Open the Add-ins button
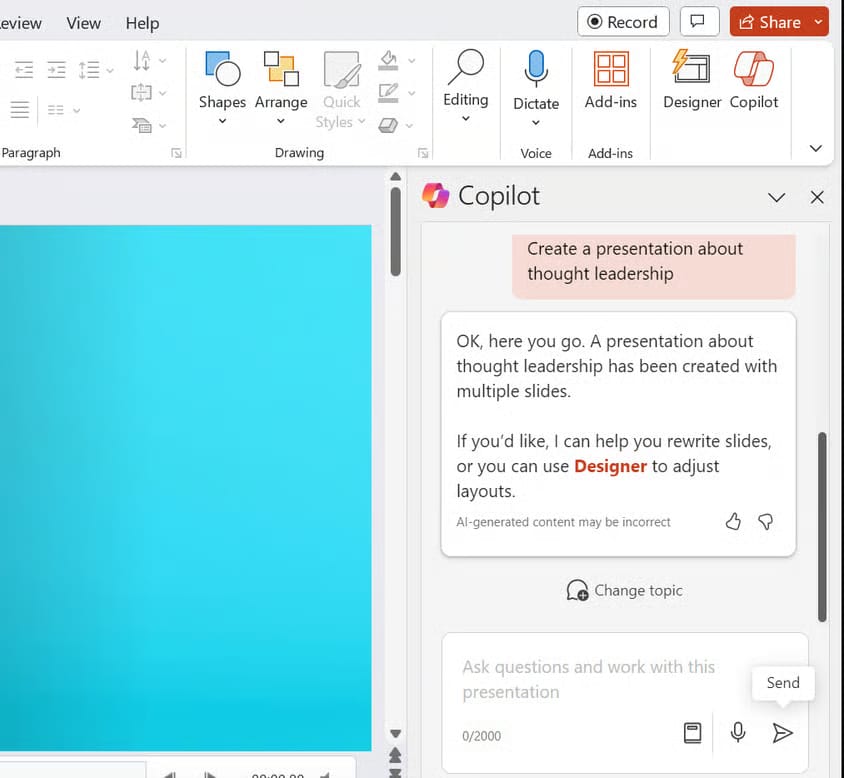847x778 pixels. coord(611,80)
